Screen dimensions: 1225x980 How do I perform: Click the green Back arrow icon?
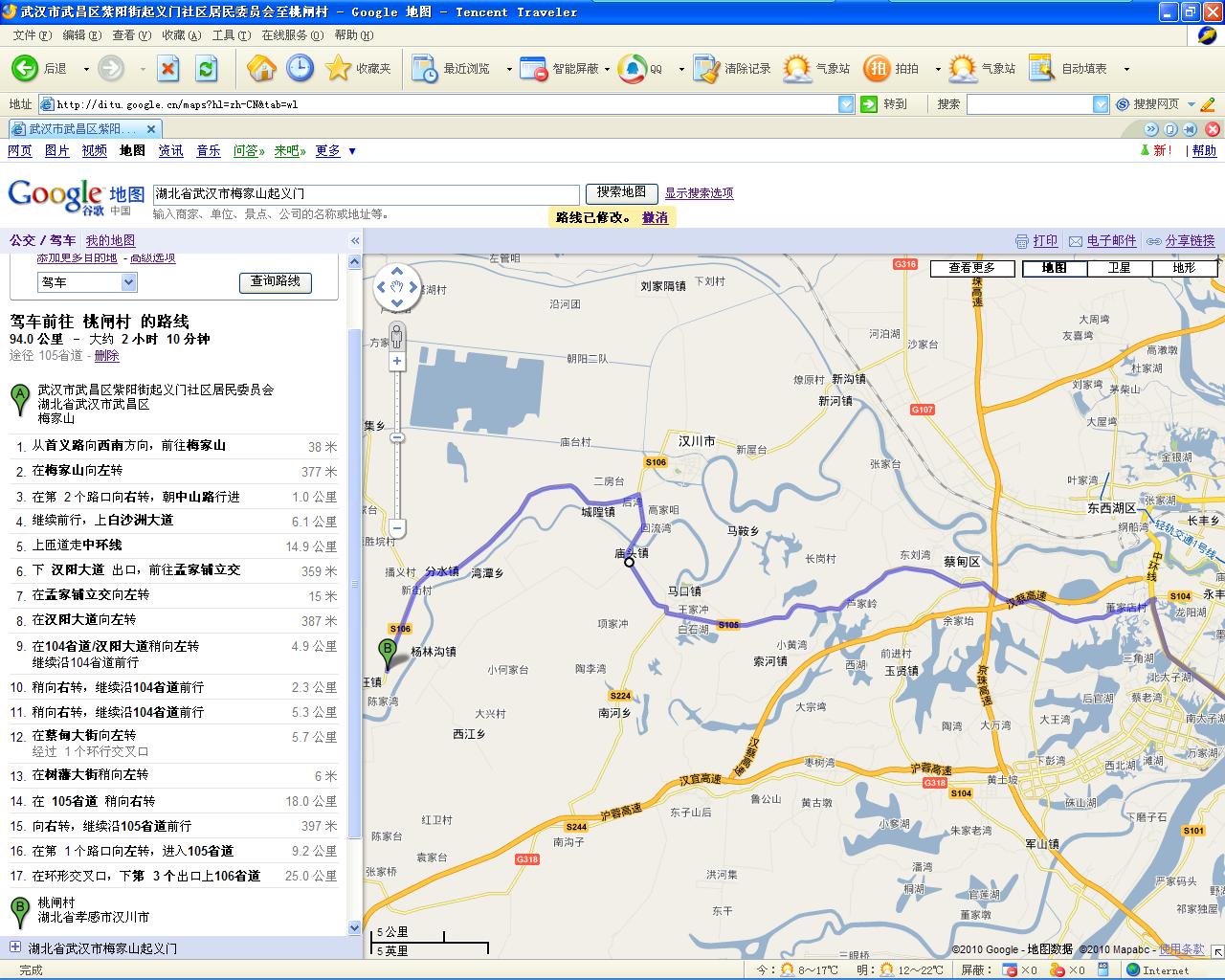click(x=24, y=68)
